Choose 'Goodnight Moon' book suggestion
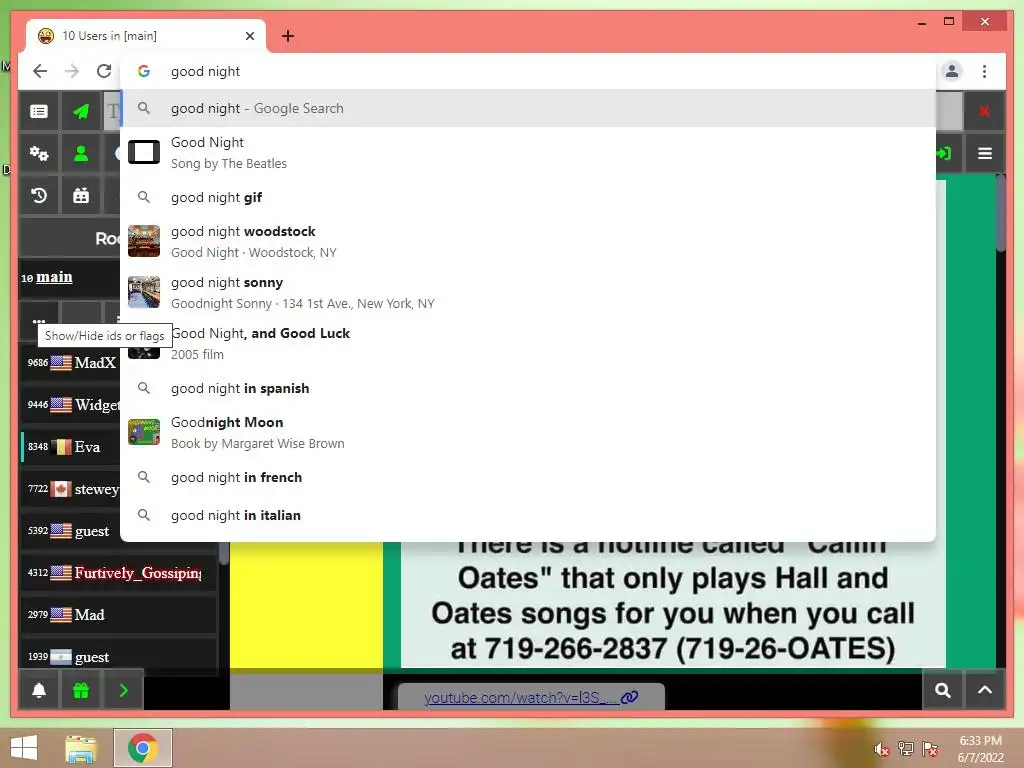 (528, 432)
